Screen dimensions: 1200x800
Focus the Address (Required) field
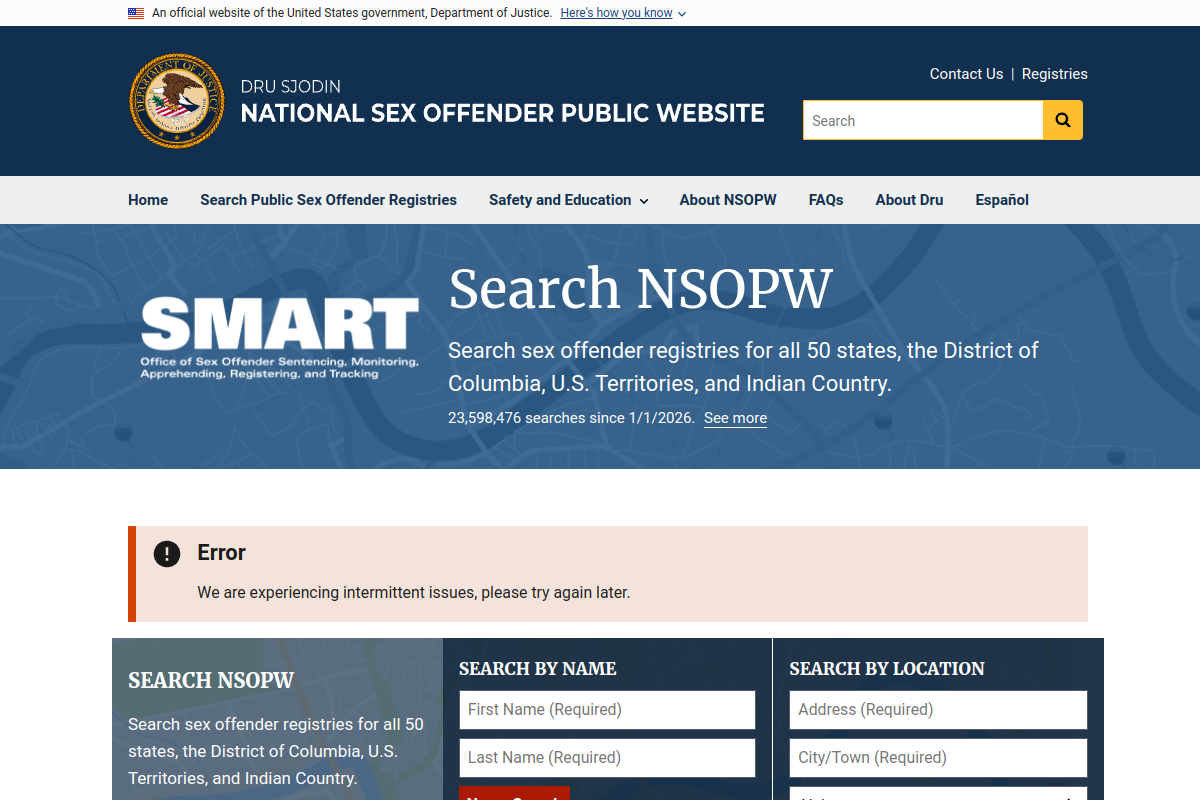pos(938,710)
